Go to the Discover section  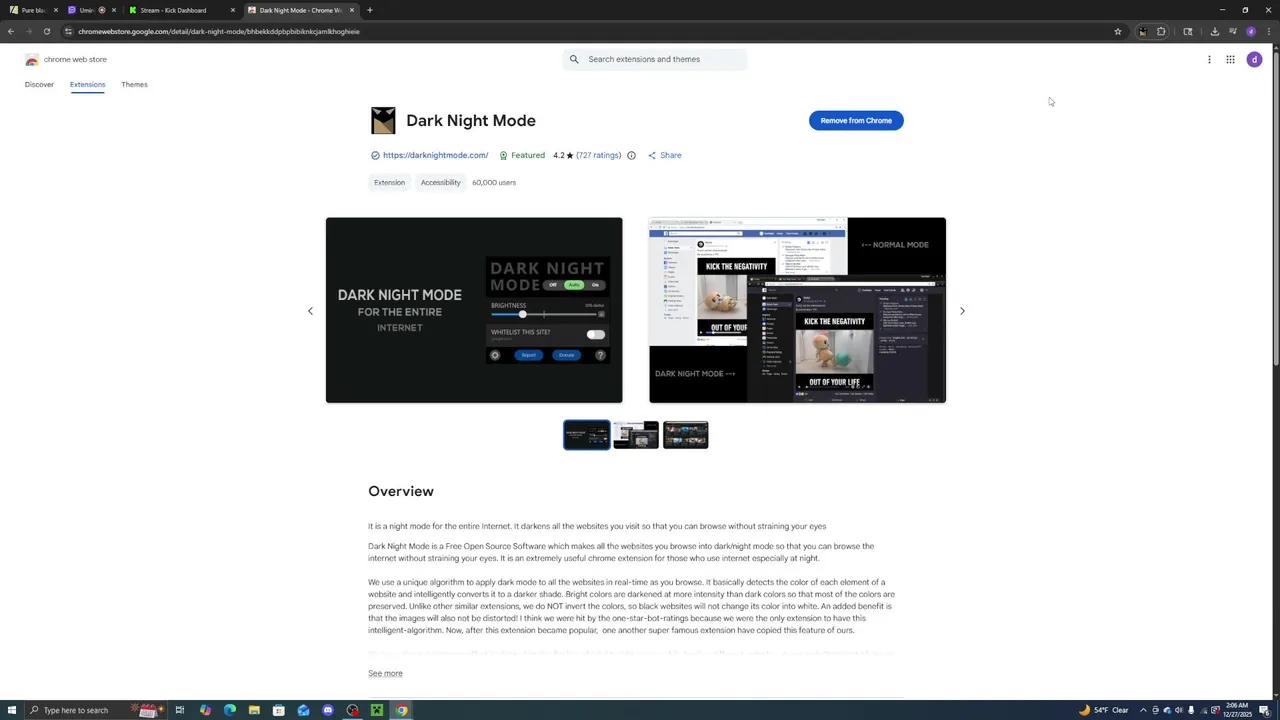click(x=39, y=84)
